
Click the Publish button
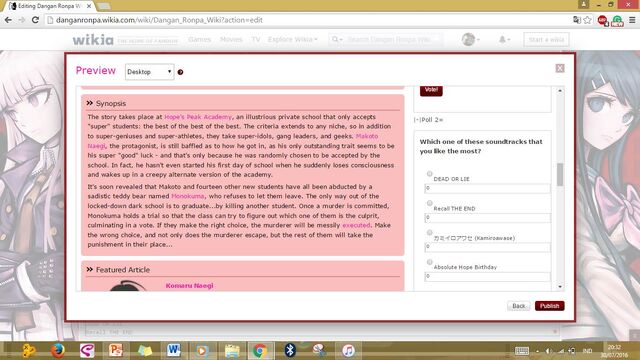pos(550,306)
